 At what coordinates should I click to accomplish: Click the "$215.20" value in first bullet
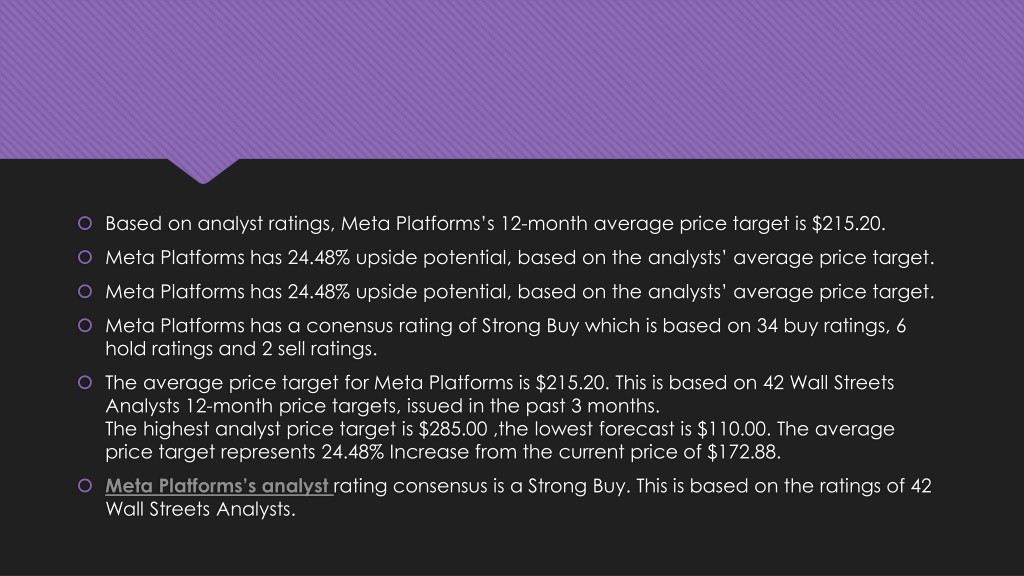[x=848, y=223]
